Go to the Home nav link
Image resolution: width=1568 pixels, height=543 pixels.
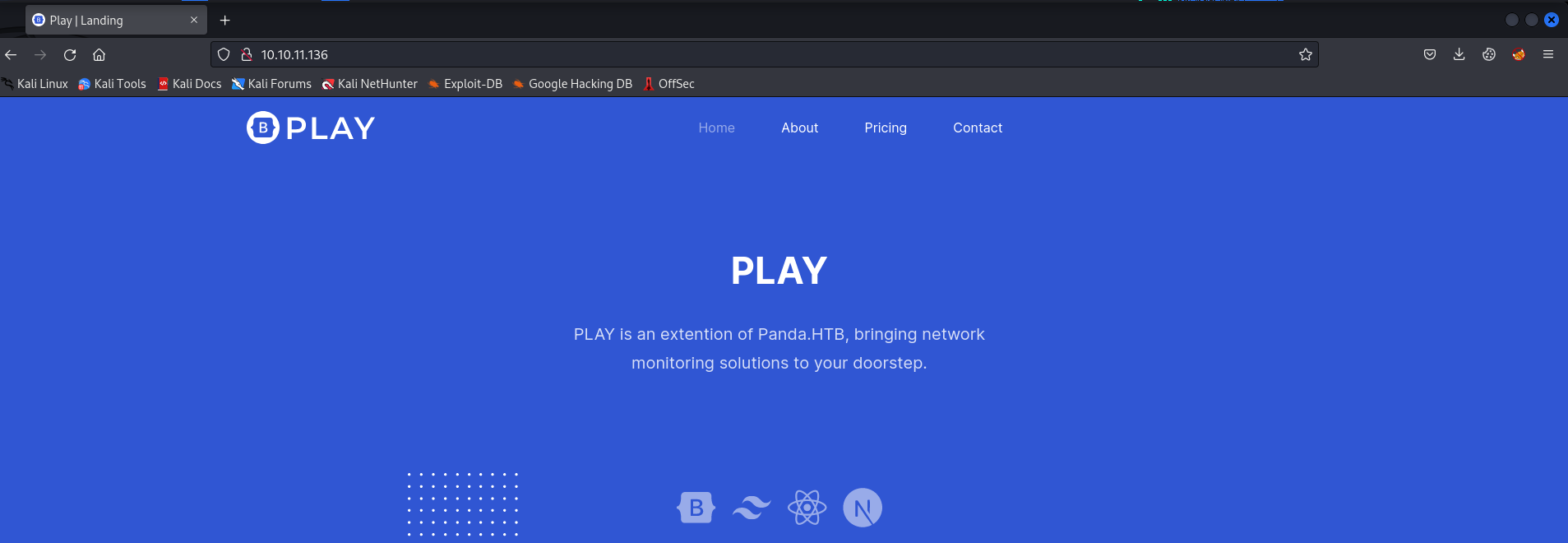click(717, 128)
